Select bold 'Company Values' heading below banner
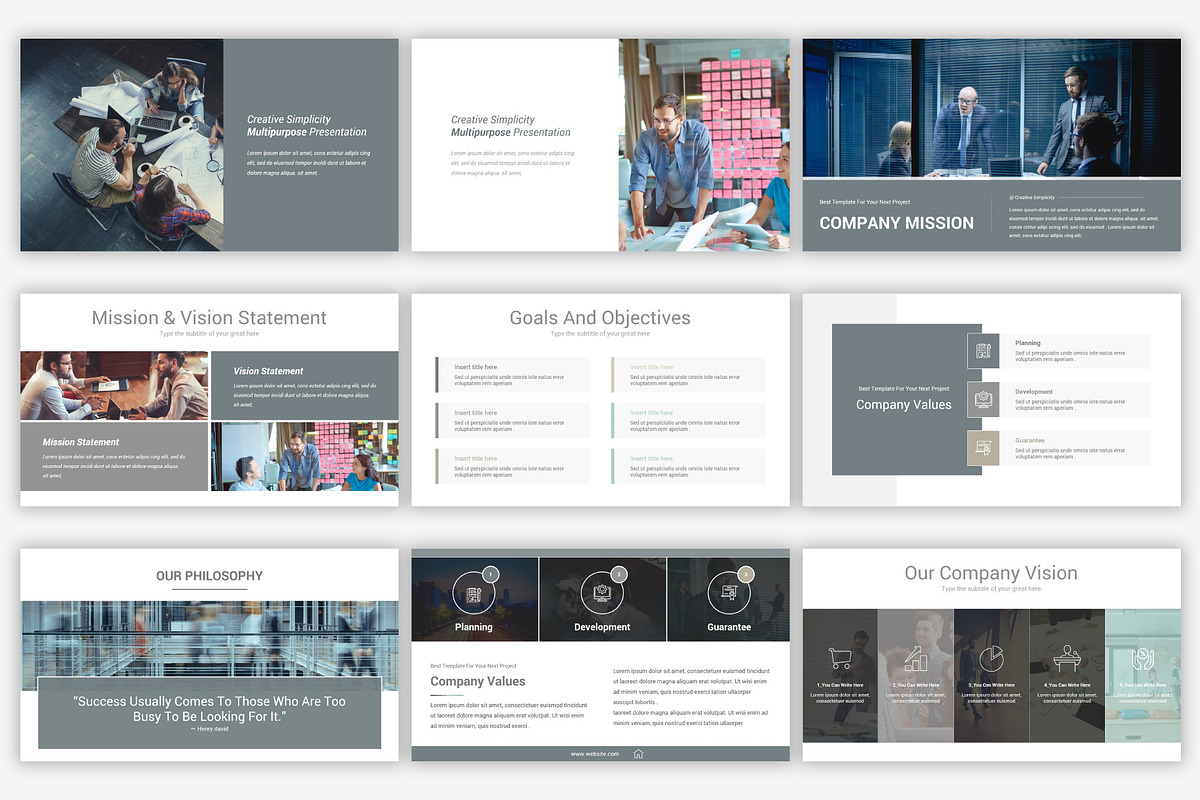Screen dimensions: 1200x800 478,681
